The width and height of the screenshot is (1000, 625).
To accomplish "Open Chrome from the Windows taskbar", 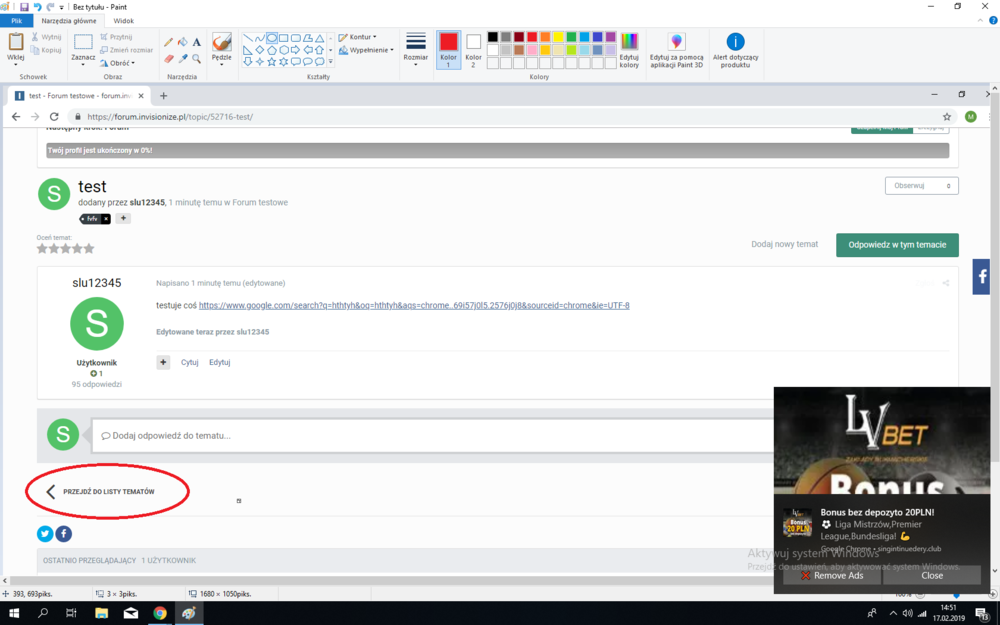I will (x=160, y=613).
